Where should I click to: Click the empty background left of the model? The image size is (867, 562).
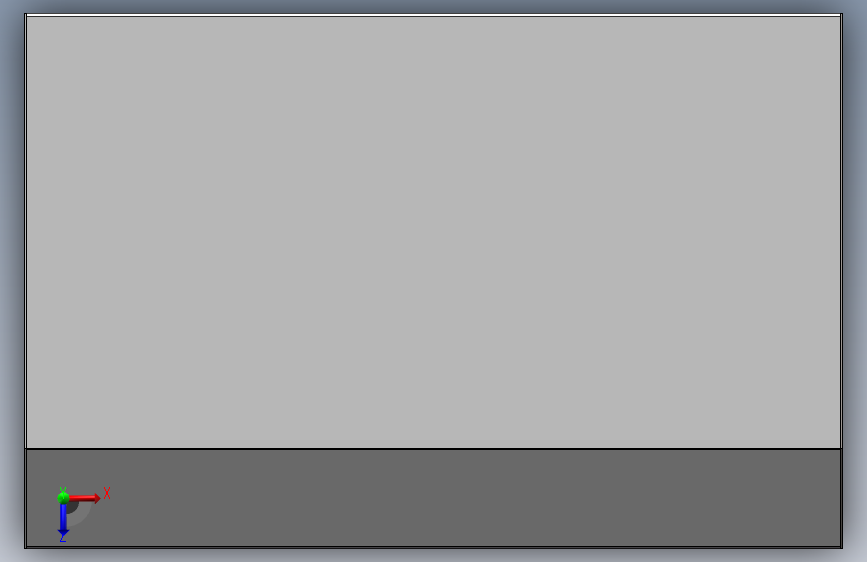(x=12, y=277)
